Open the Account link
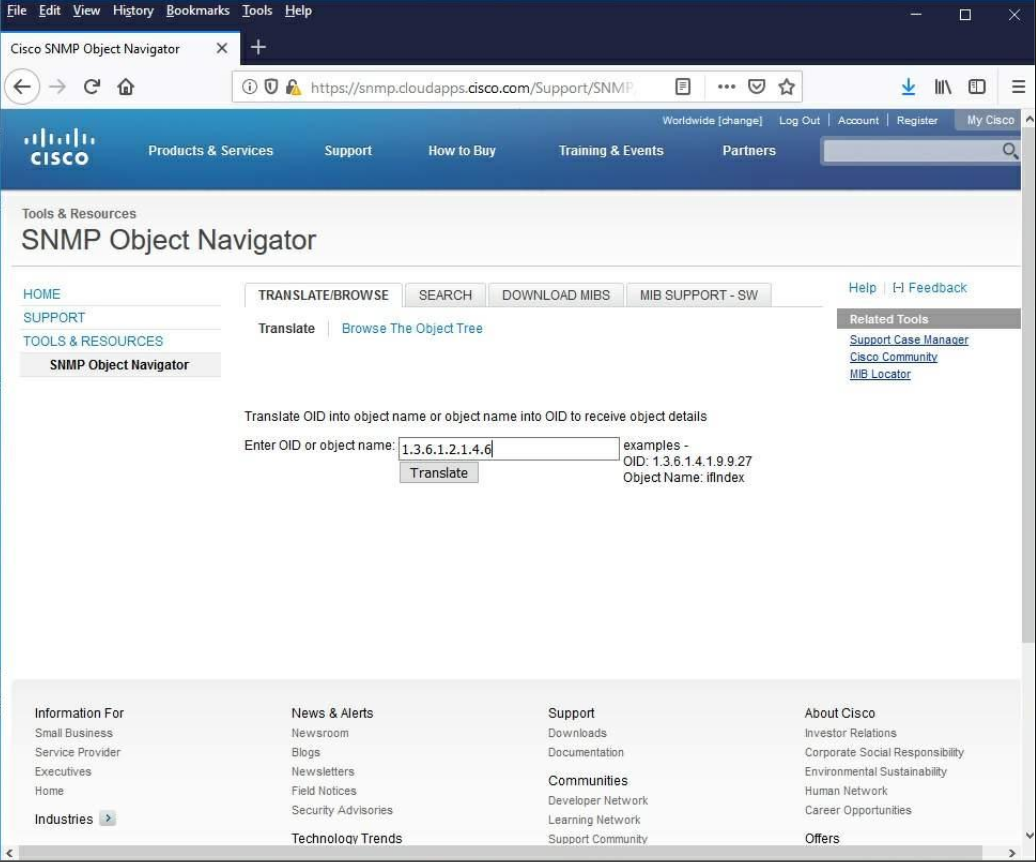 tap(858, 120)
